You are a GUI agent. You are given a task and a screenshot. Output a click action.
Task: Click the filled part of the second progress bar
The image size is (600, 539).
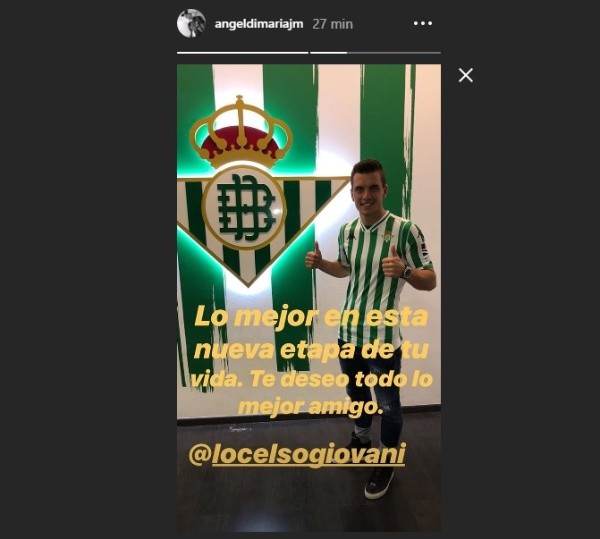[x=328, y=53]
